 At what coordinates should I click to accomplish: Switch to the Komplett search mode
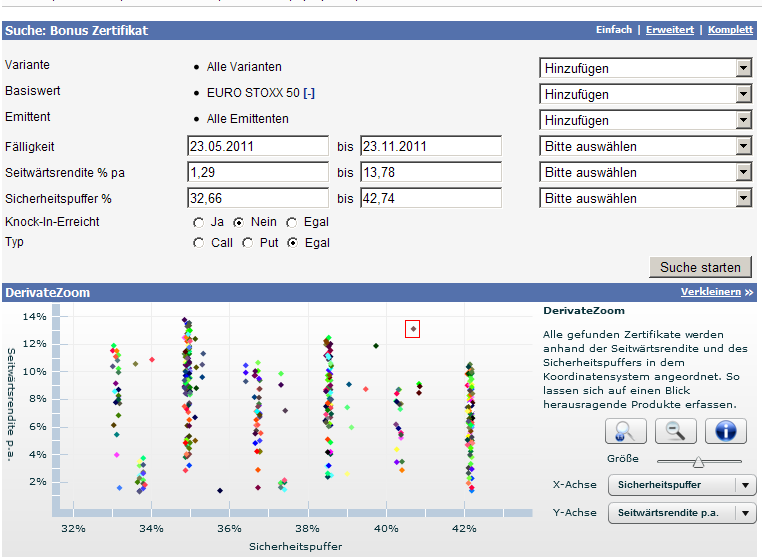click(731, 30)
